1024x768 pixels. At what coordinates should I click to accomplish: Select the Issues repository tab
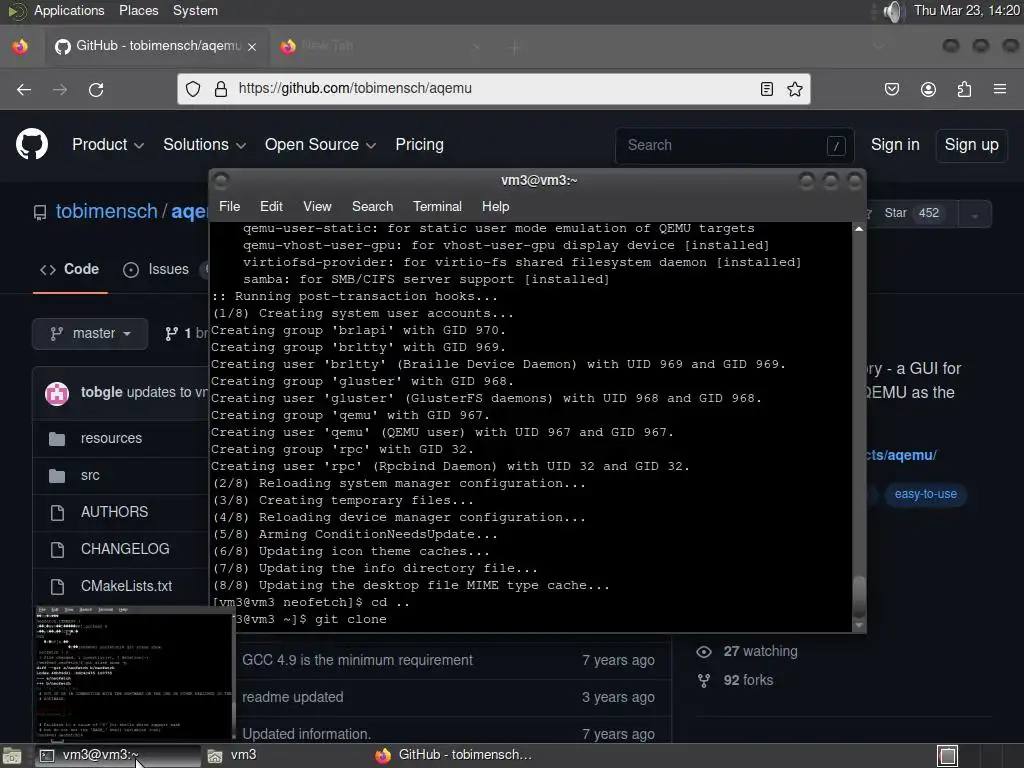[156, 269]
